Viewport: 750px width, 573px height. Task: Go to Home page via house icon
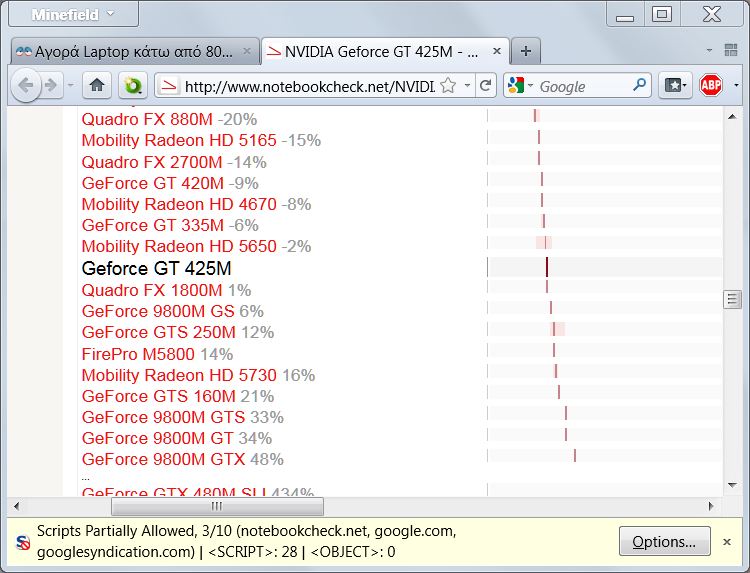(x=97, y=86)
